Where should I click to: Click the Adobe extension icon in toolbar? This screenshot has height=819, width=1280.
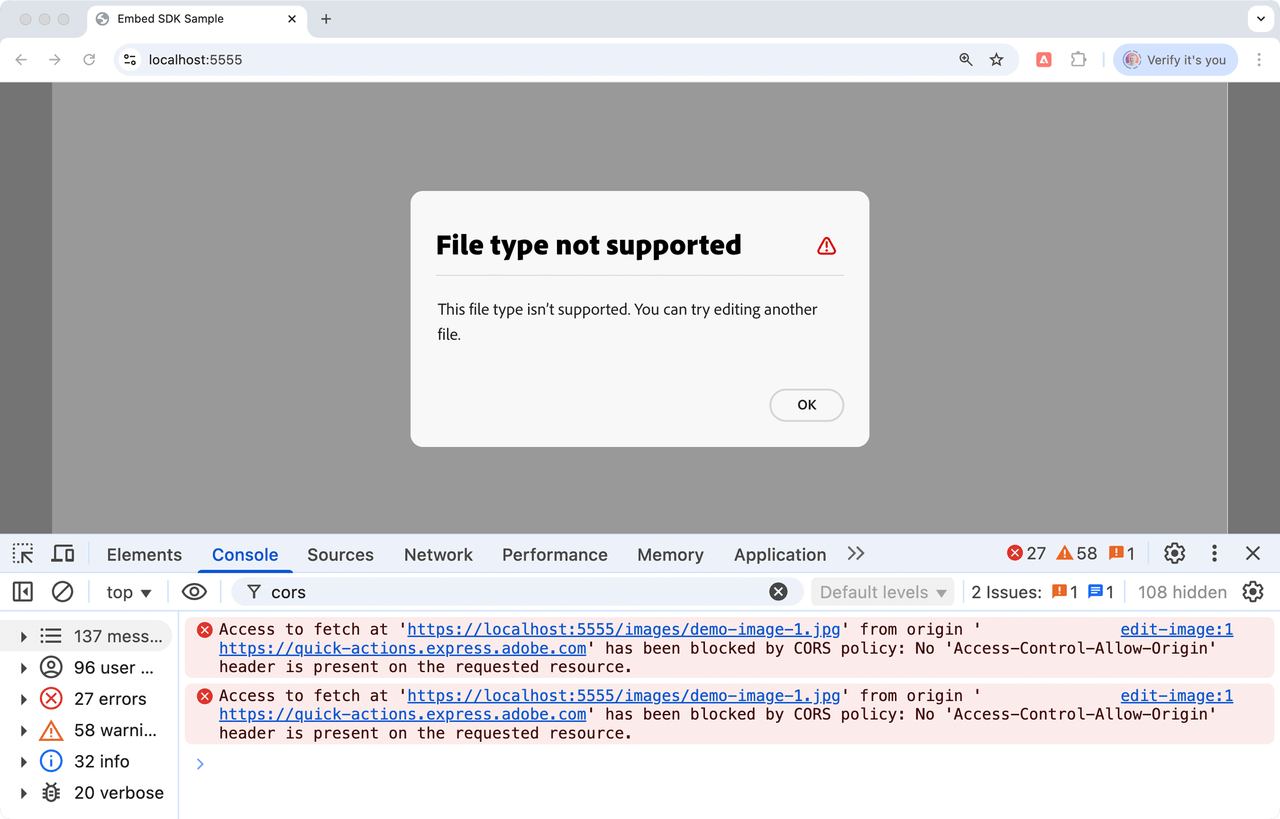(1043, 60)
